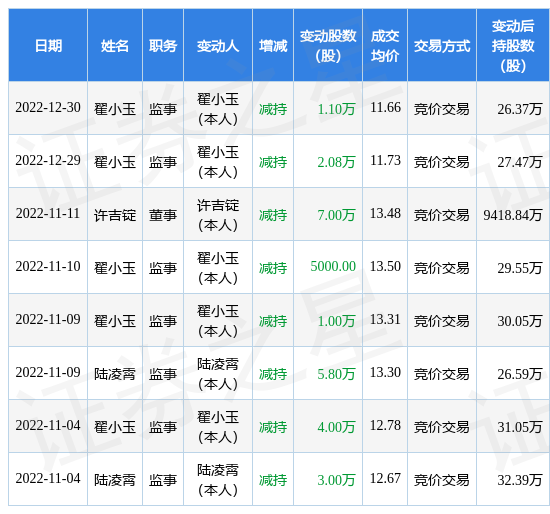Click the 变动后持股数(股) header
Screen dimensions: 550x514
click(513, 46)
